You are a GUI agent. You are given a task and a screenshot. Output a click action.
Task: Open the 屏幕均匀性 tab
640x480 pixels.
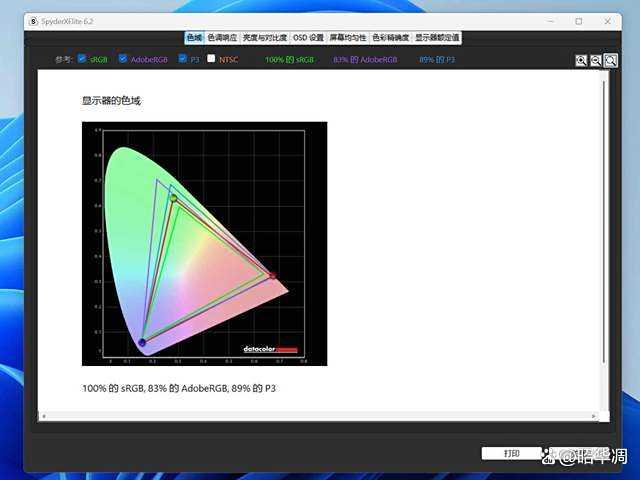[x=348, y=38]
